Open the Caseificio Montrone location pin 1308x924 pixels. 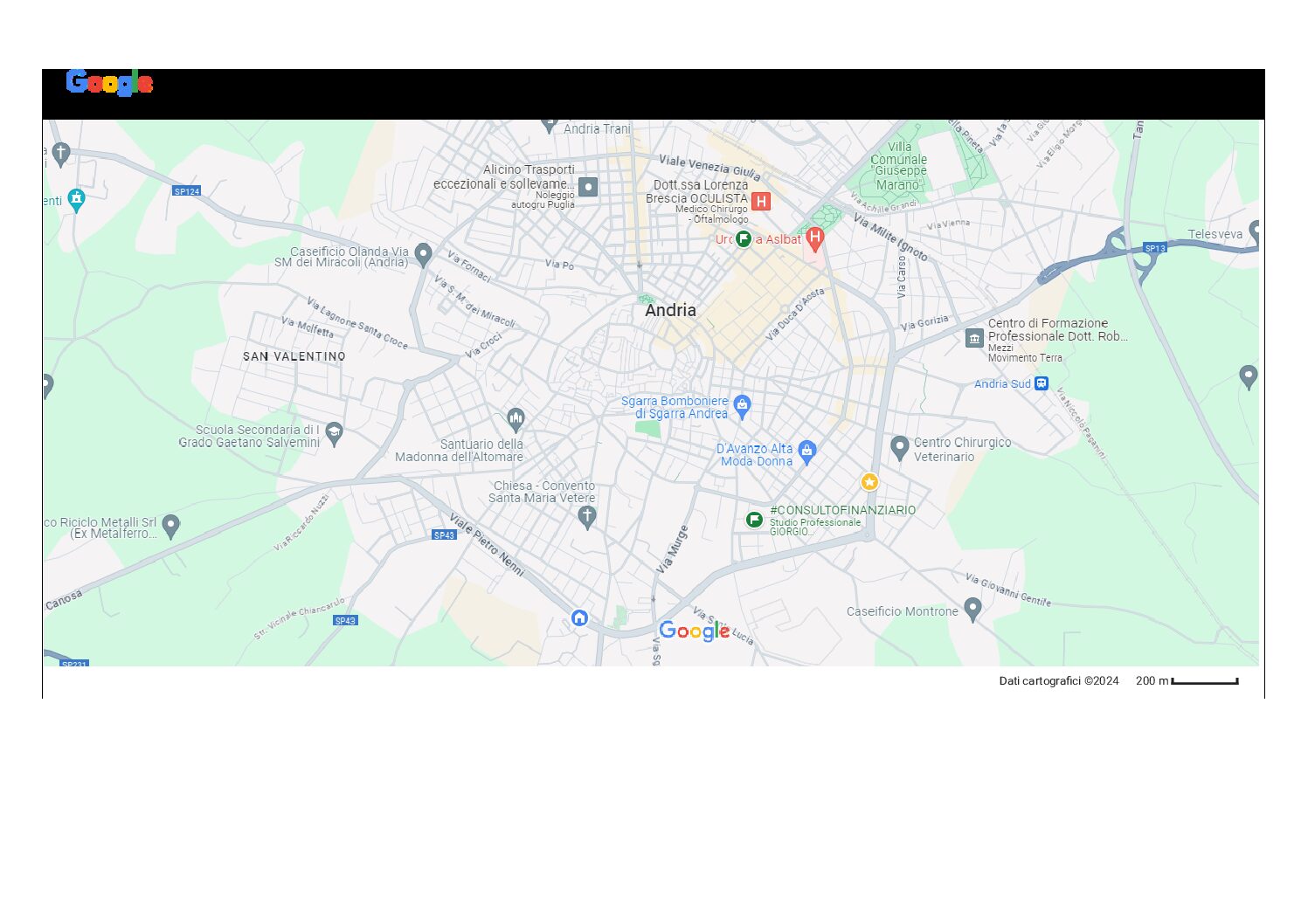(972, 609)
